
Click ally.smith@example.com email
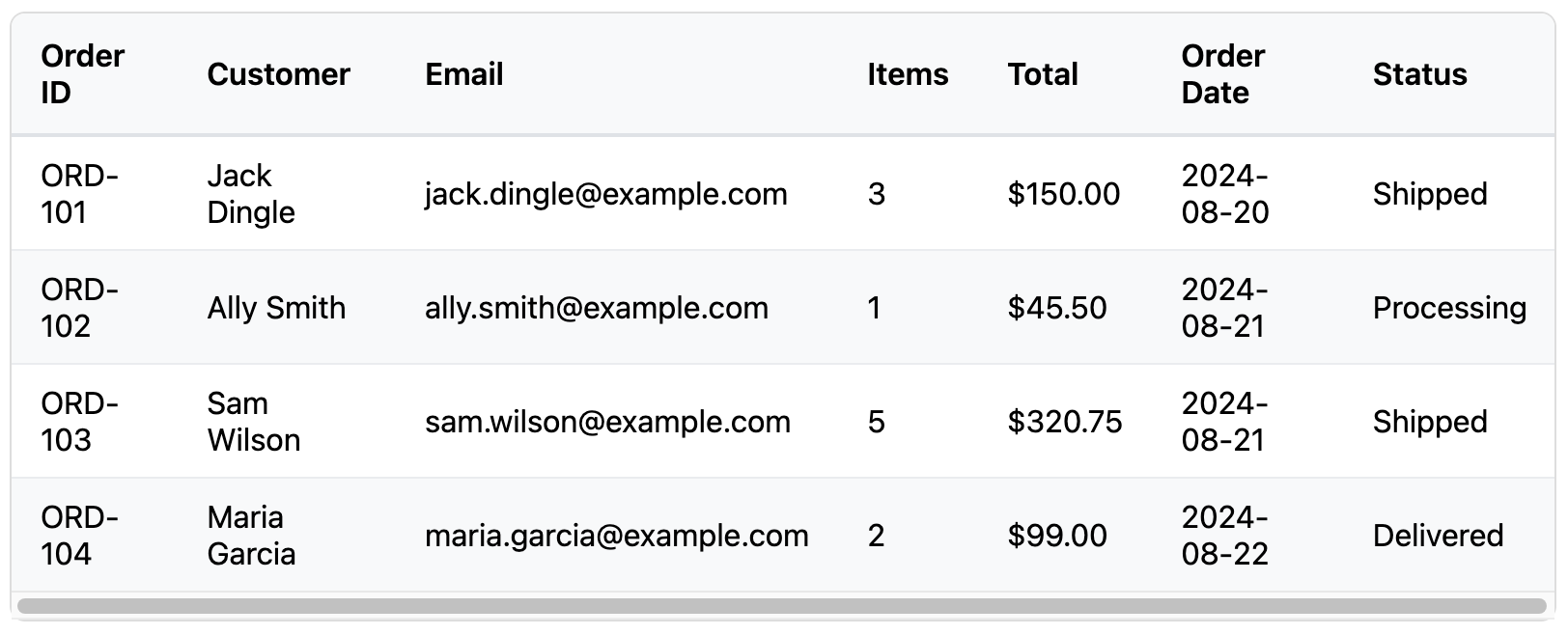(x=597, y=308)
